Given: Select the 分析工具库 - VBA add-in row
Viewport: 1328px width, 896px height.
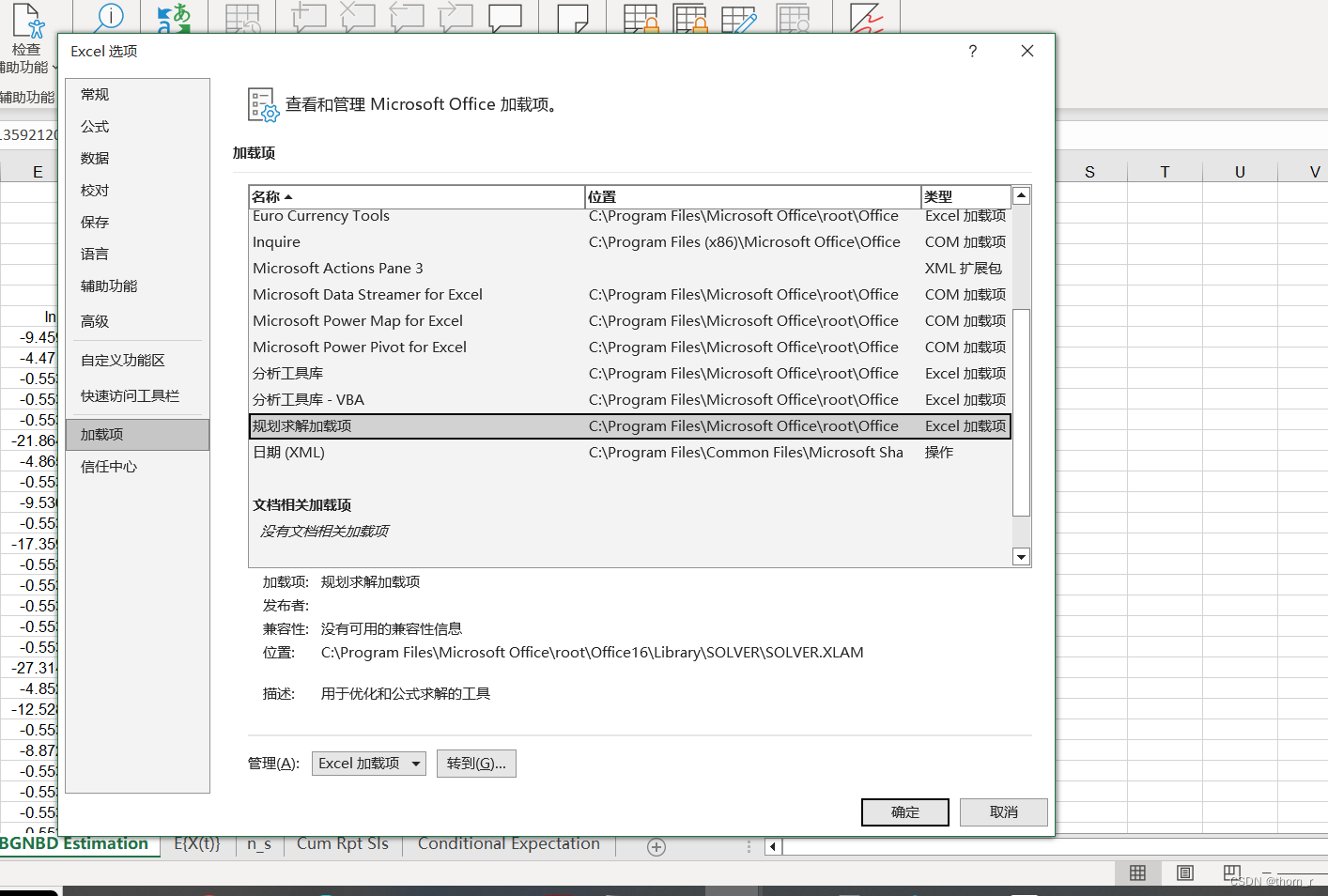Looking at the screenshot, I should tap(630, 400).
